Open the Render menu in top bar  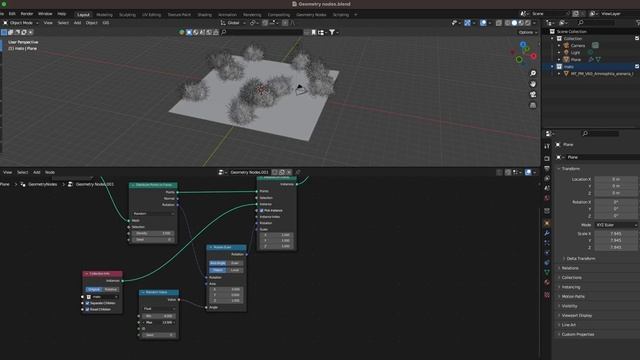pyautogui.click(x=27, y=14)
